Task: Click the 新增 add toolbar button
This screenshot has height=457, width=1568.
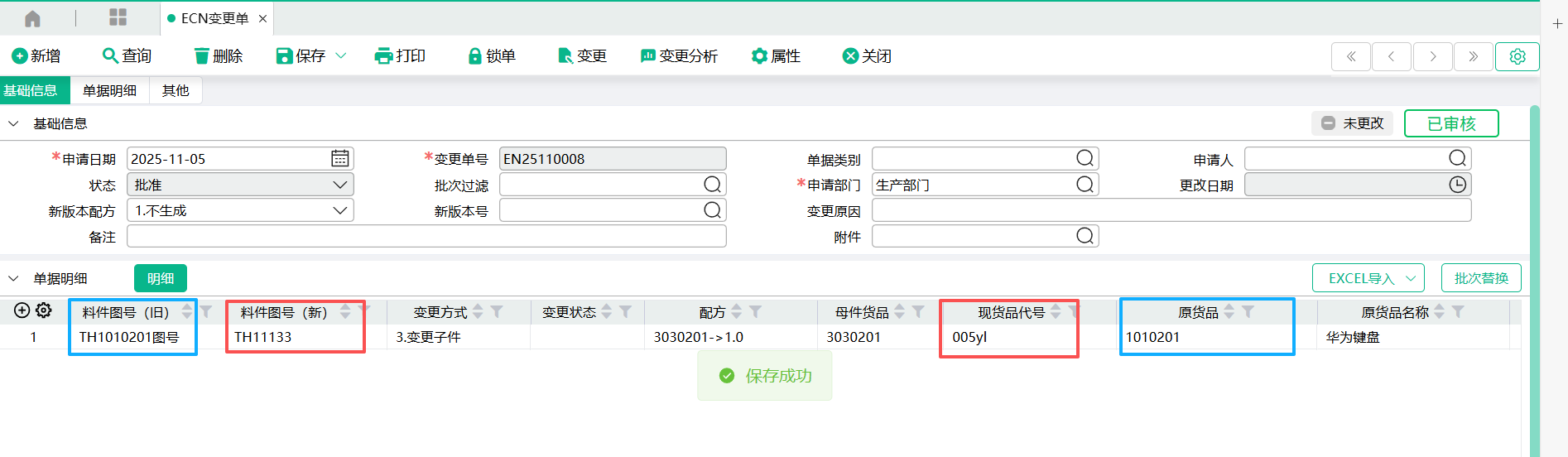Action: [x=36, y=55]
